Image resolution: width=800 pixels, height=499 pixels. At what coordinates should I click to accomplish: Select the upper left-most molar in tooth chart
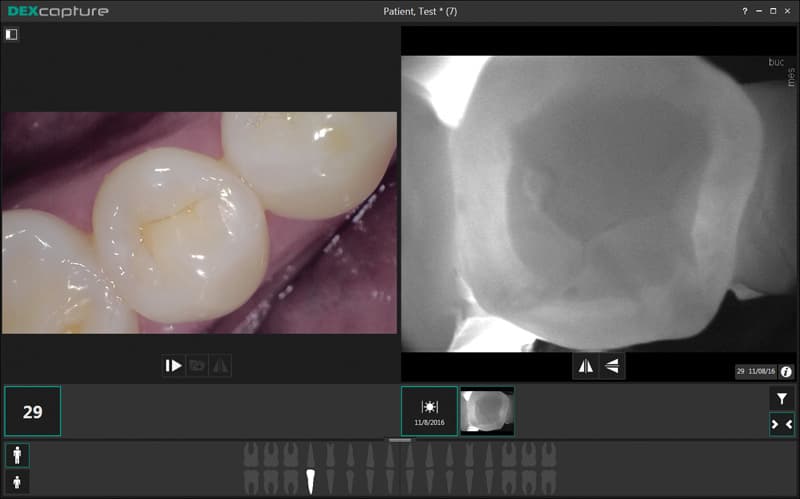[x=251, y=455]
